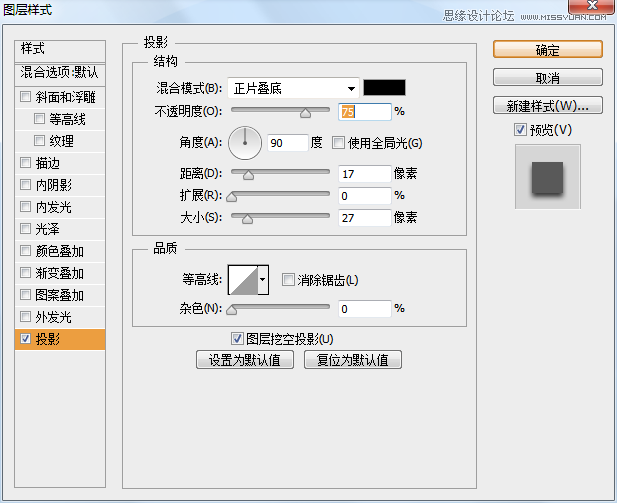The image size is (617, 503).
Task: Toggle 使用全局光(G) checkbox
Action: [338, 142]
